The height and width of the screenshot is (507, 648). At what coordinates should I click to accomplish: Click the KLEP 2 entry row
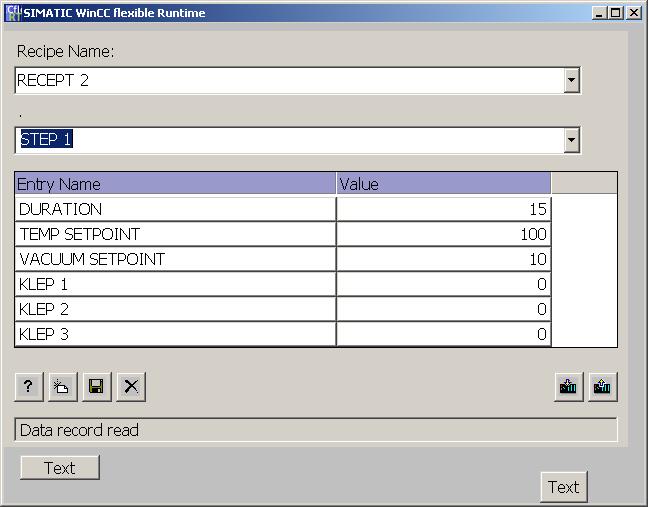point(175,309)
